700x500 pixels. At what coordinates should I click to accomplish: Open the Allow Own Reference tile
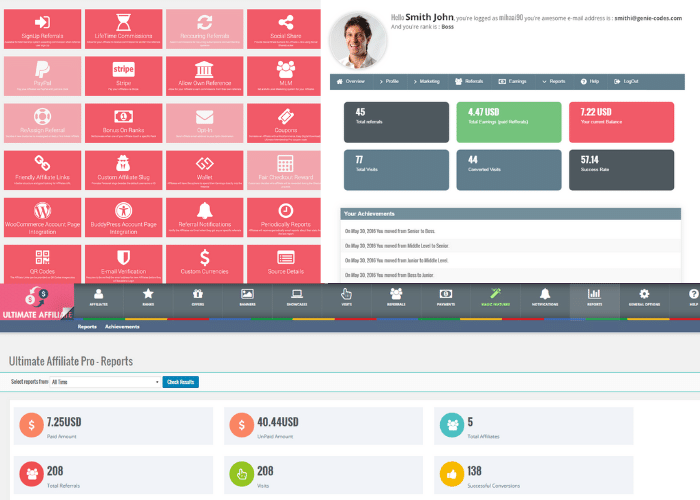(204, 76)
